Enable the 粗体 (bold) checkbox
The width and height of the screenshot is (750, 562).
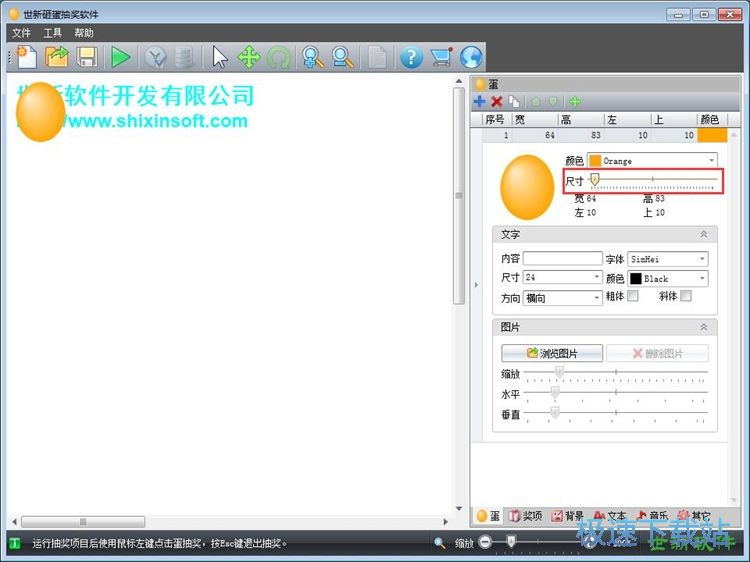tap(632, 297)
